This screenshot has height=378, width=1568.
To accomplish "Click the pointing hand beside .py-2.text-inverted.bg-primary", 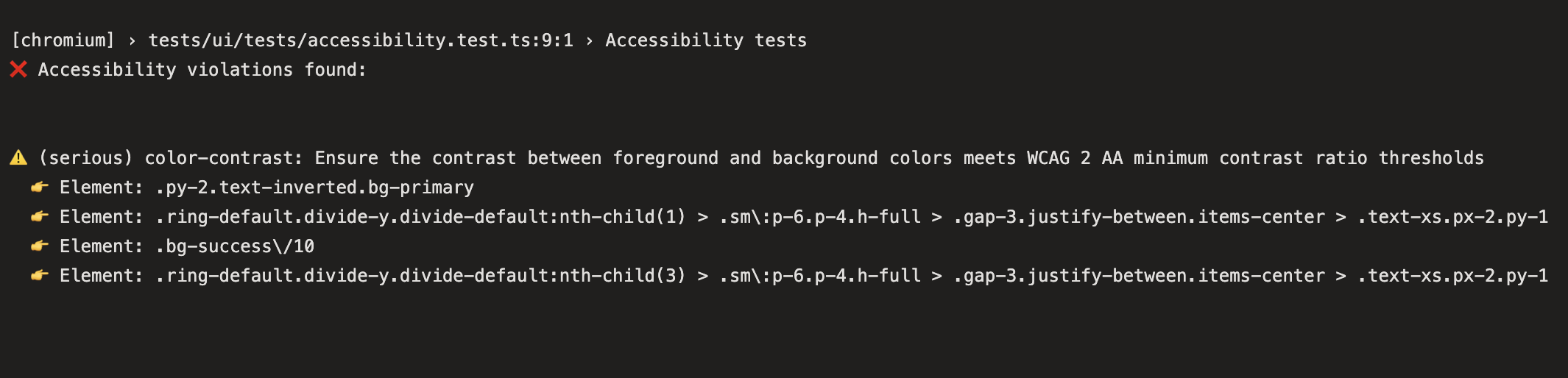I will 40,187.
